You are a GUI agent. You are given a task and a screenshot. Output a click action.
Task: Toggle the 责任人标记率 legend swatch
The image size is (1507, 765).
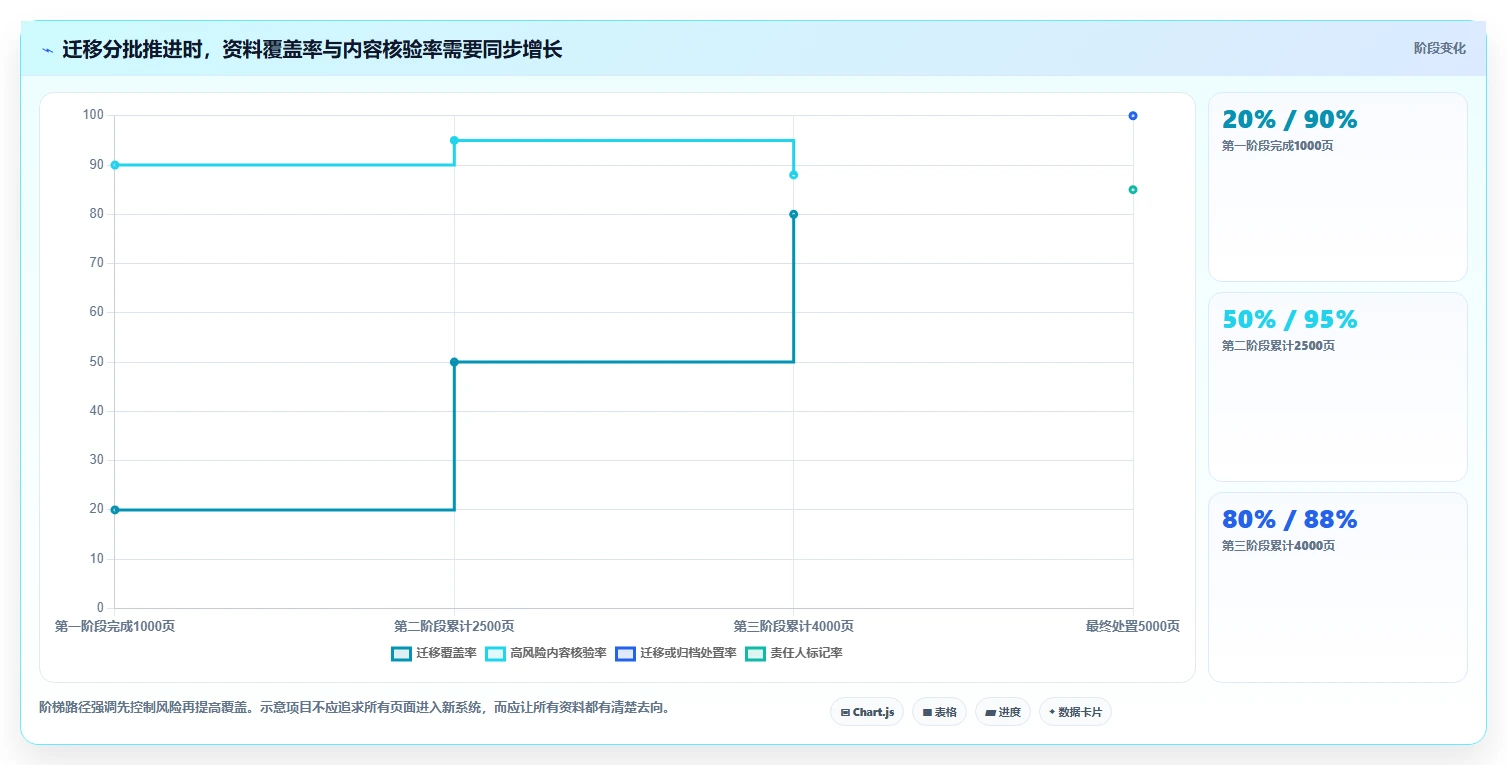pos(755,653)
